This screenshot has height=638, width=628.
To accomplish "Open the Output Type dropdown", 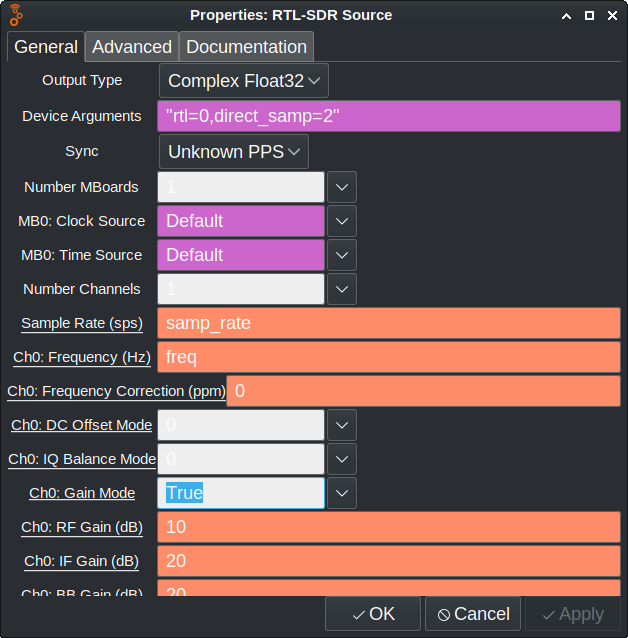I will [243, 81].
